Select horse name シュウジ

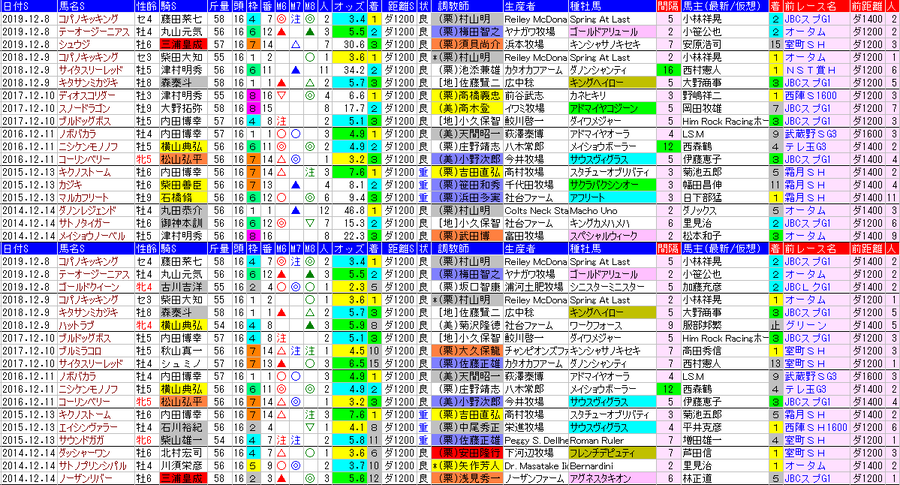[75, 44]
